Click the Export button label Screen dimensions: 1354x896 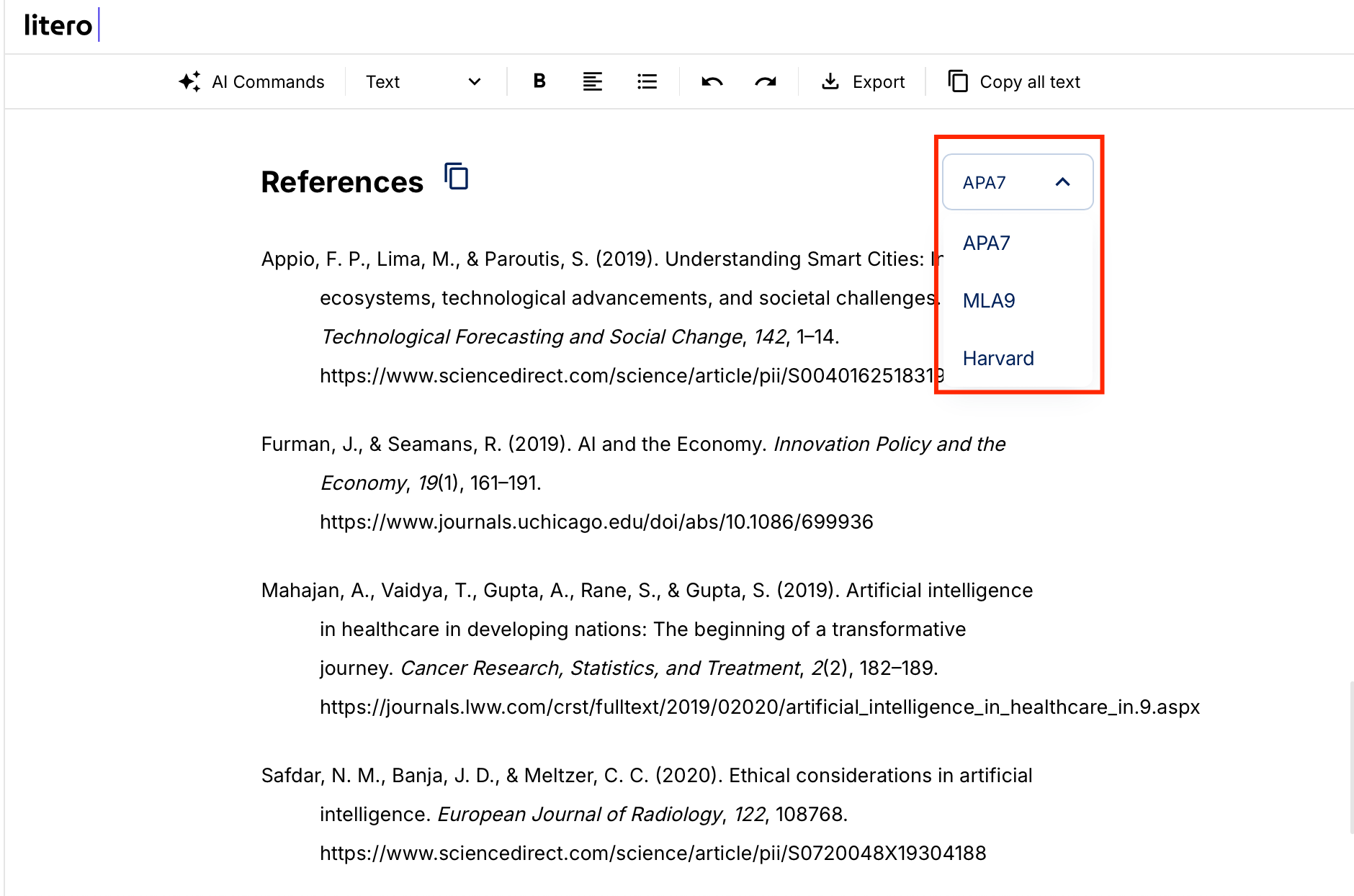point(878,81)
